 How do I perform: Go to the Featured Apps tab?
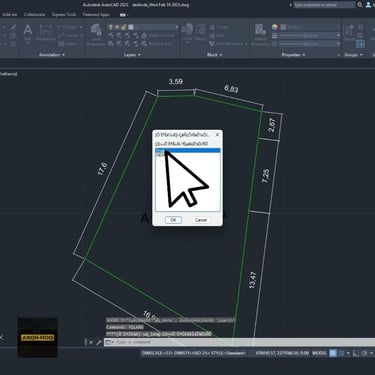pyautogui.click(x=96, y=15)
